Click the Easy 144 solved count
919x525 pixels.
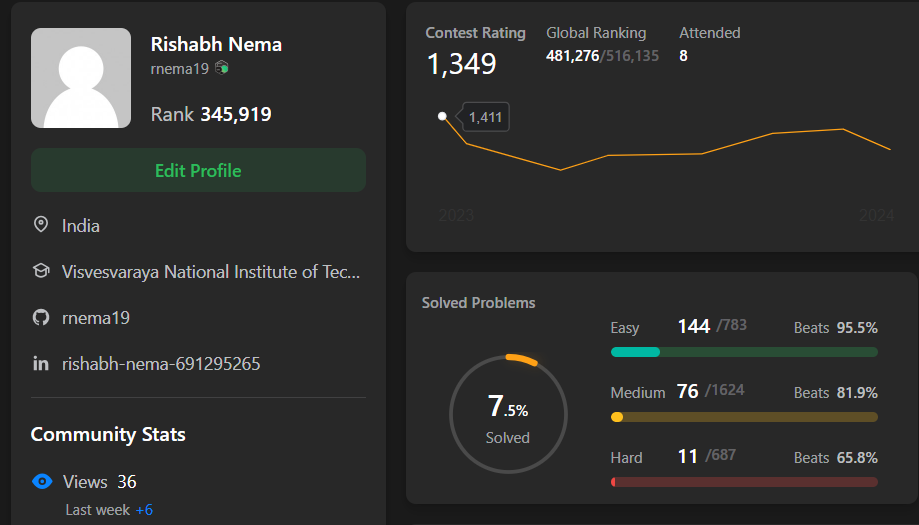[x=693, y=326]
